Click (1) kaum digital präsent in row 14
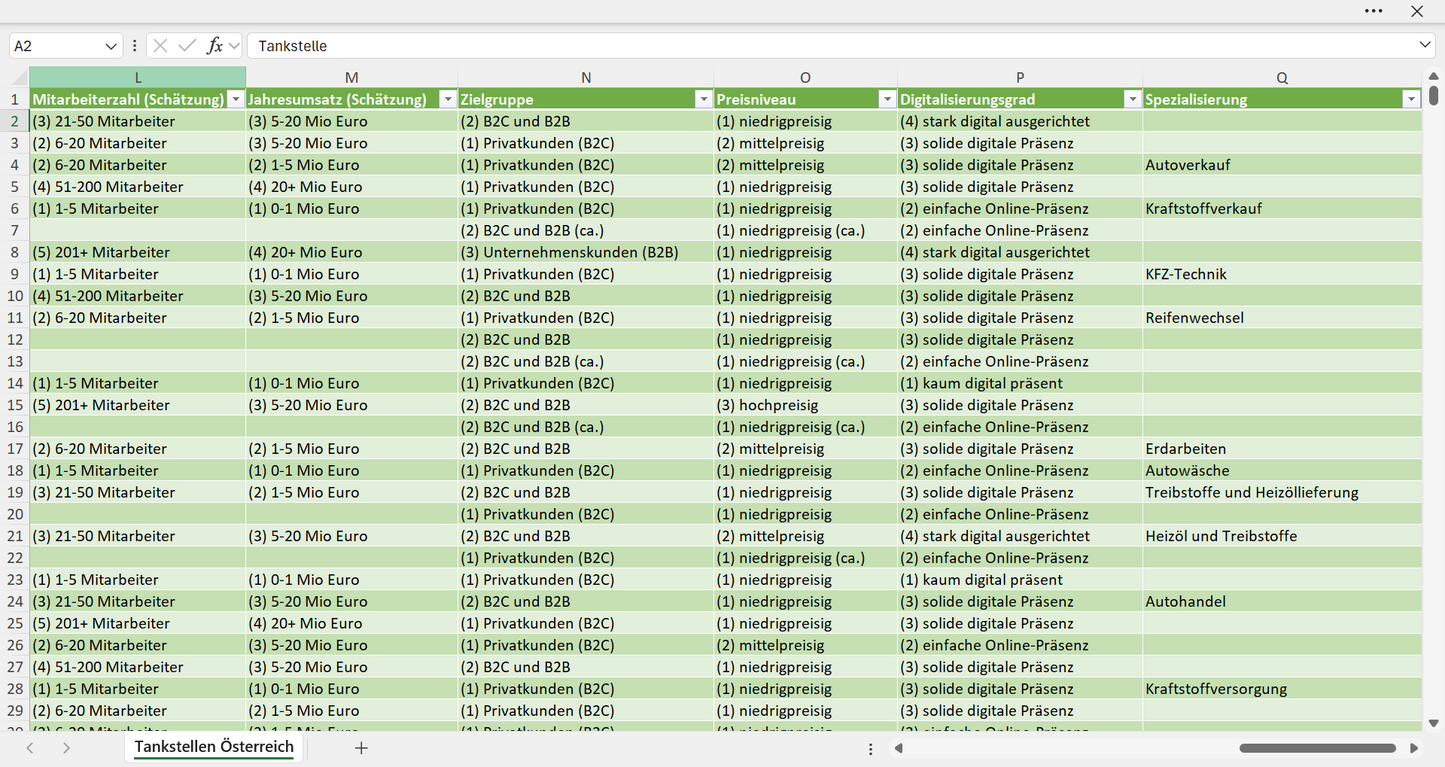 (1020, 383)
